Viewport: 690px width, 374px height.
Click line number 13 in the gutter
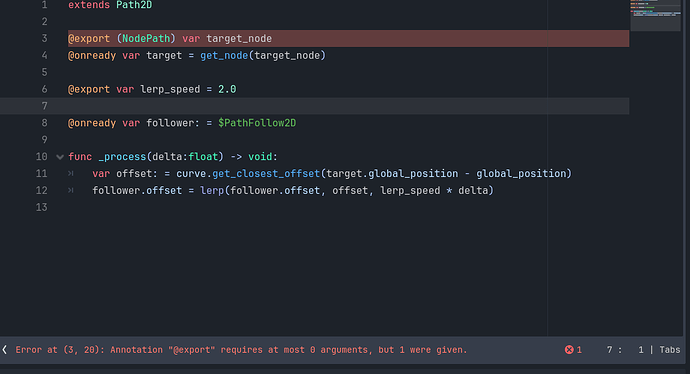[41, 207]
